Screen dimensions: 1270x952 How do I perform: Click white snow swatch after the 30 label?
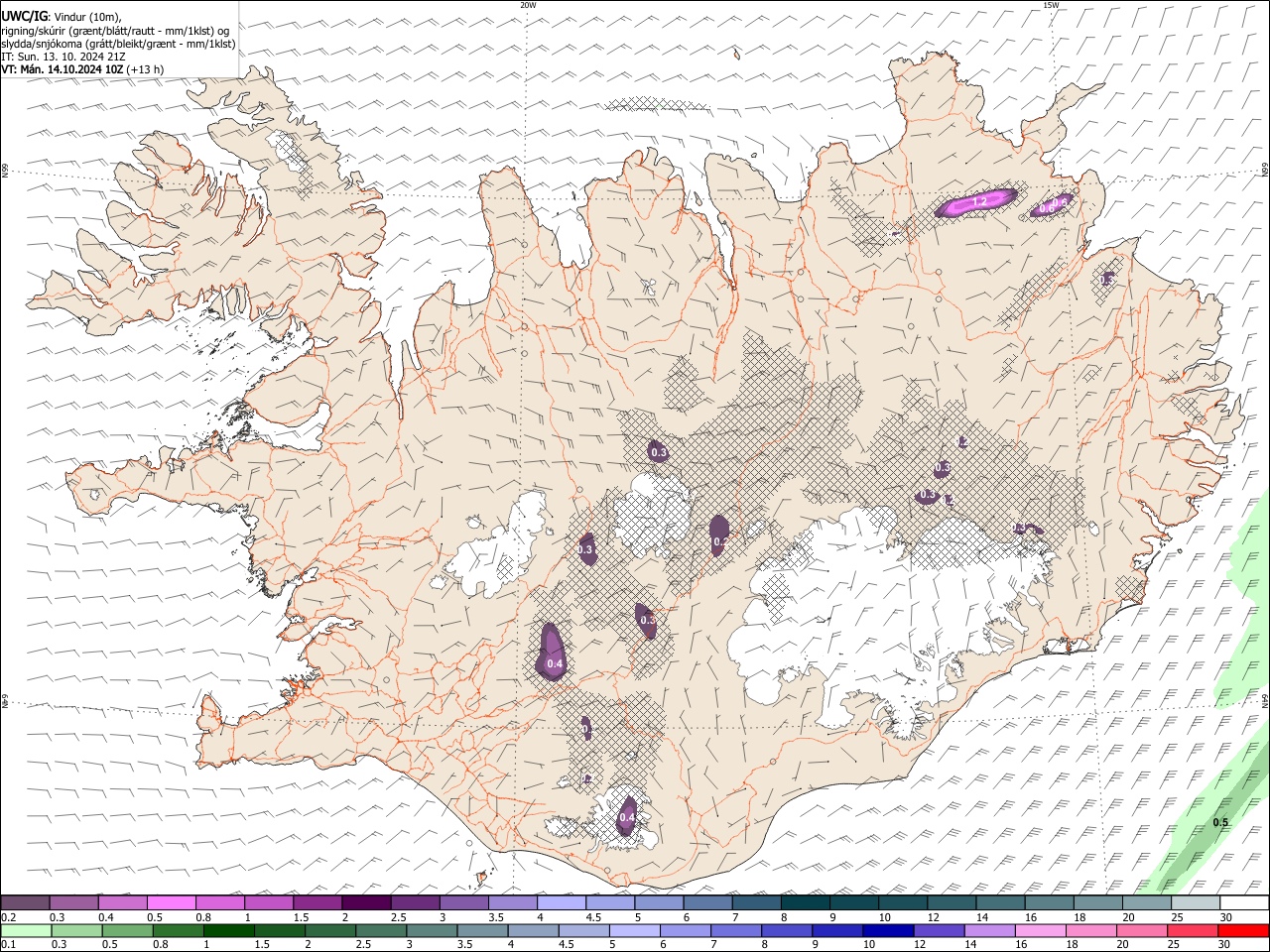point(1243,903)
